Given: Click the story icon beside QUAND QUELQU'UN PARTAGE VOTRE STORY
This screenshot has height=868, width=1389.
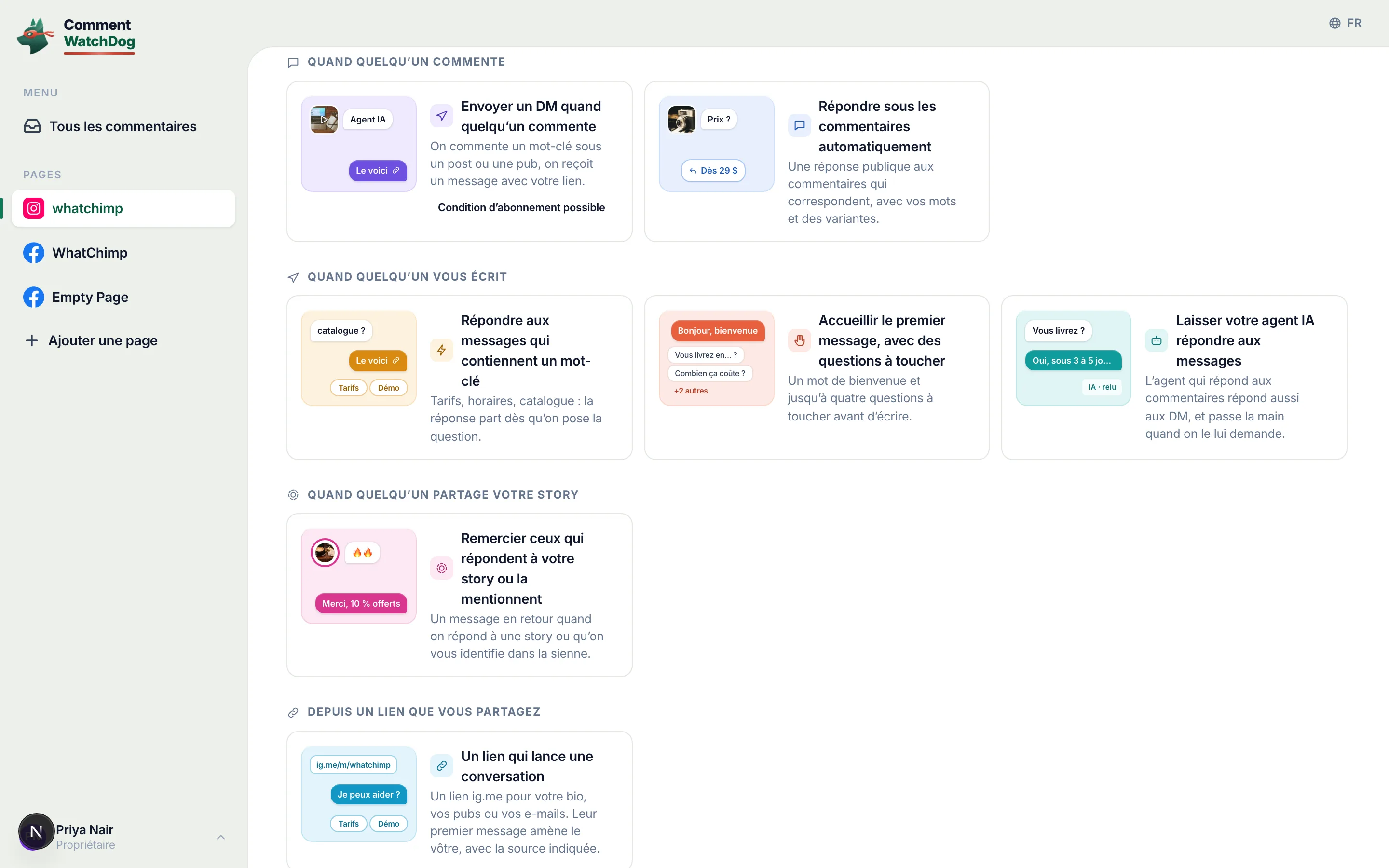Looking at the screenshot, I should tap(293, 495).
